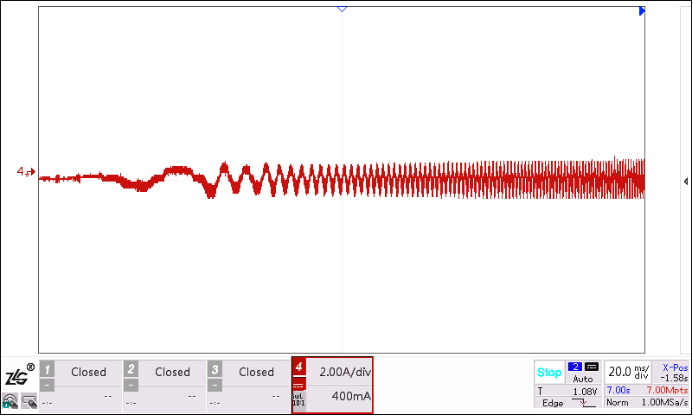Select the channel 1 number badge
Screen dimensions: 693x416
click(47, 369)
